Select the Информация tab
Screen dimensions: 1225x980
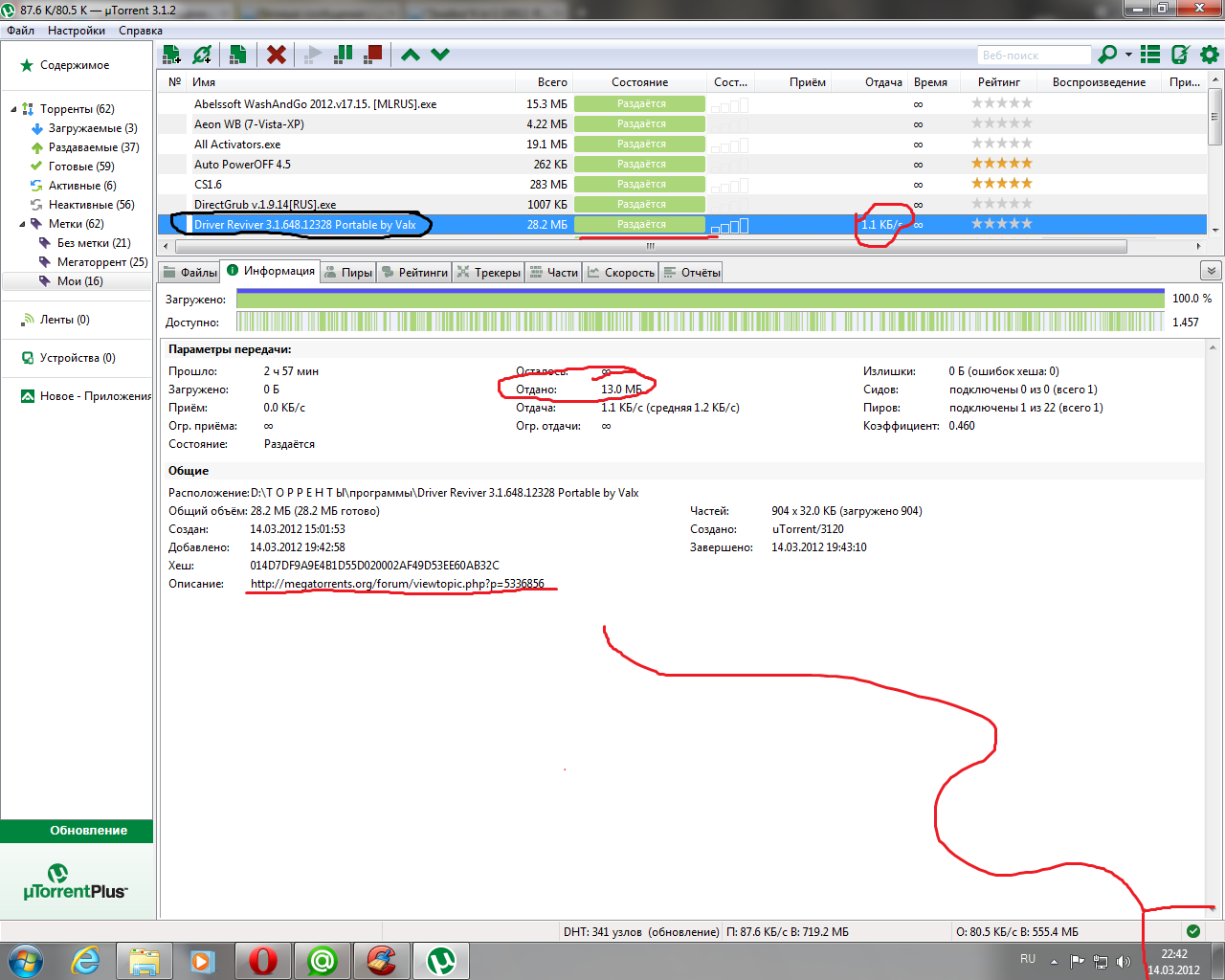[x=270, y=271]
